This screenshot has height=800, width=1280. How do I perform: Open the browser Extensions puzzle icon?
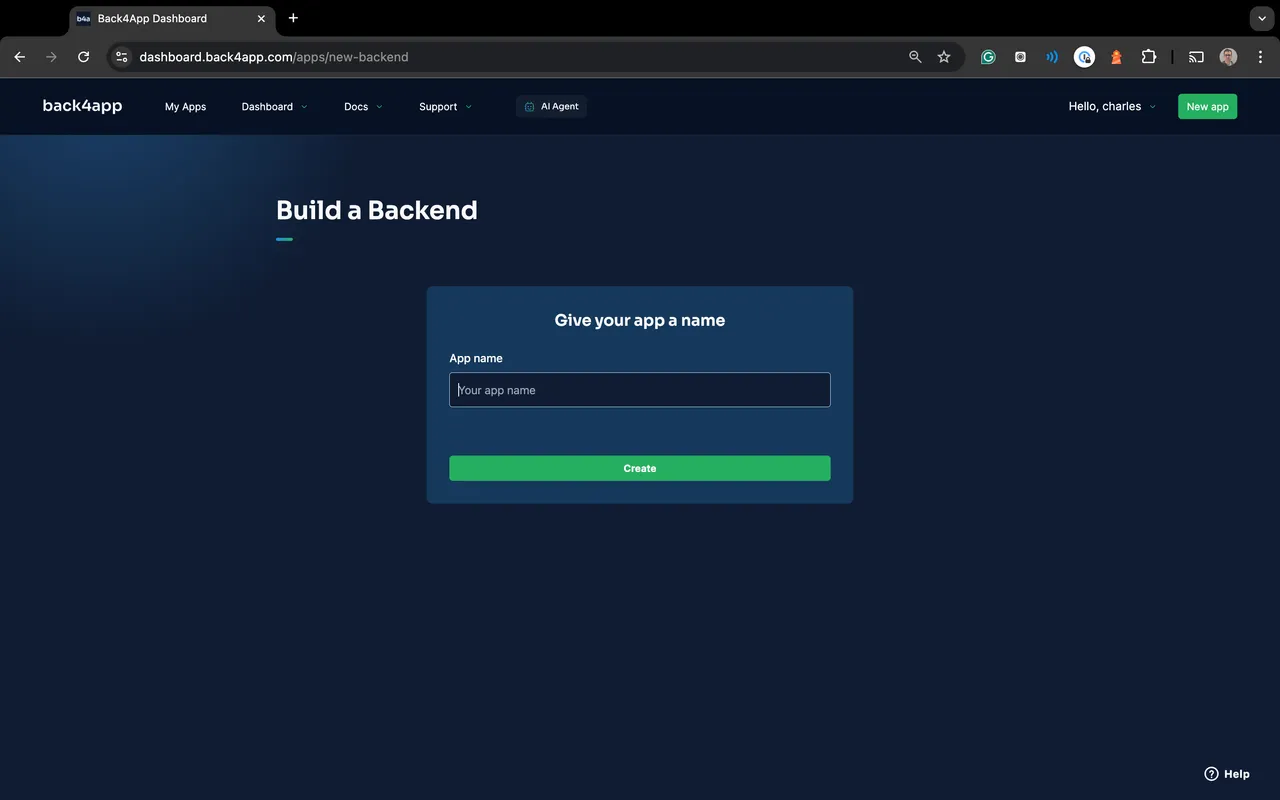1148,57
